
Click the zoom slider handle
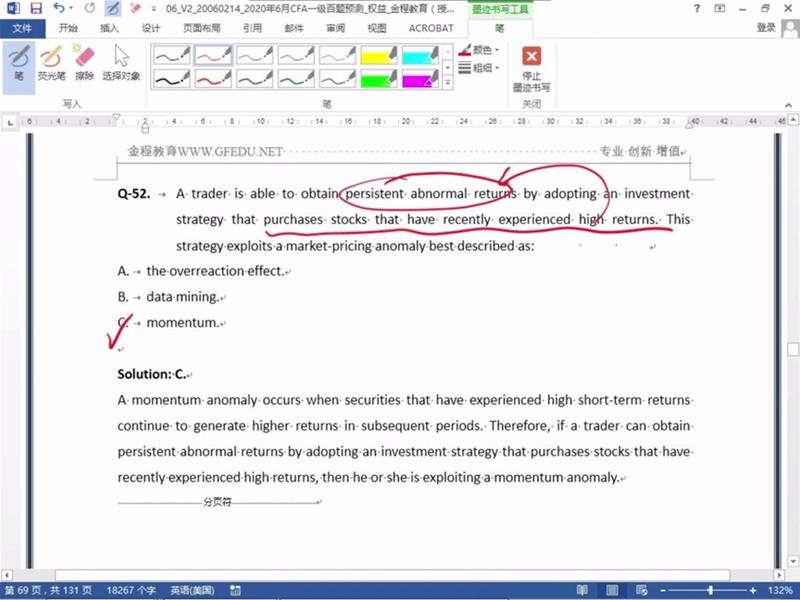point(710,590)
